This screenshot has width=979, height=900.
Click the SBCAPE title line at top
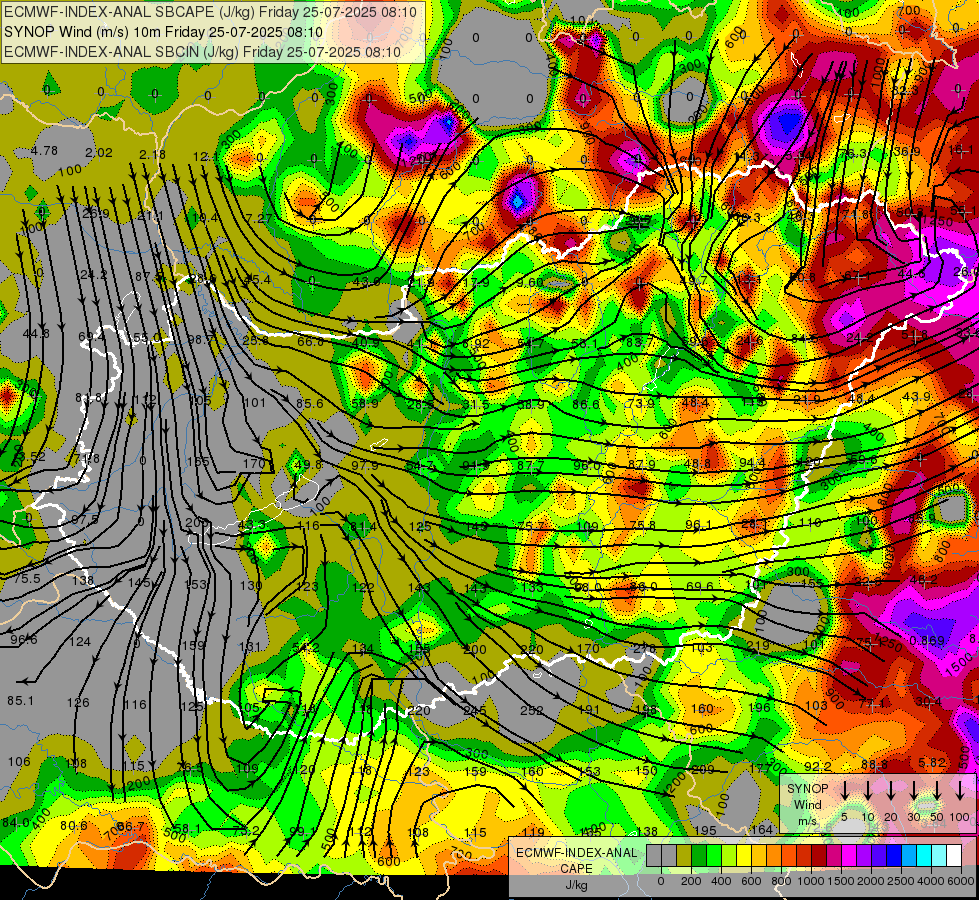[x=212, y=12]
